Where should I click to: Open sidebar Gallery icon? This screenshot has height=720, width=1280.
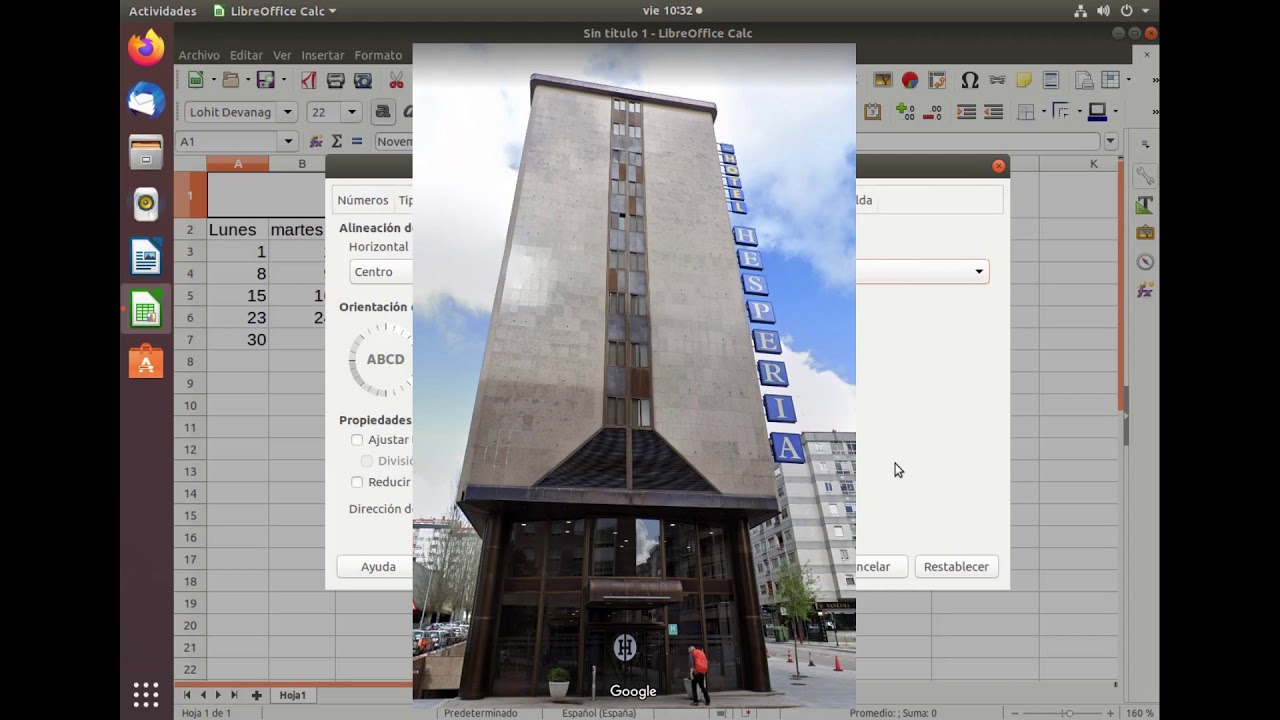[1145, 233]
